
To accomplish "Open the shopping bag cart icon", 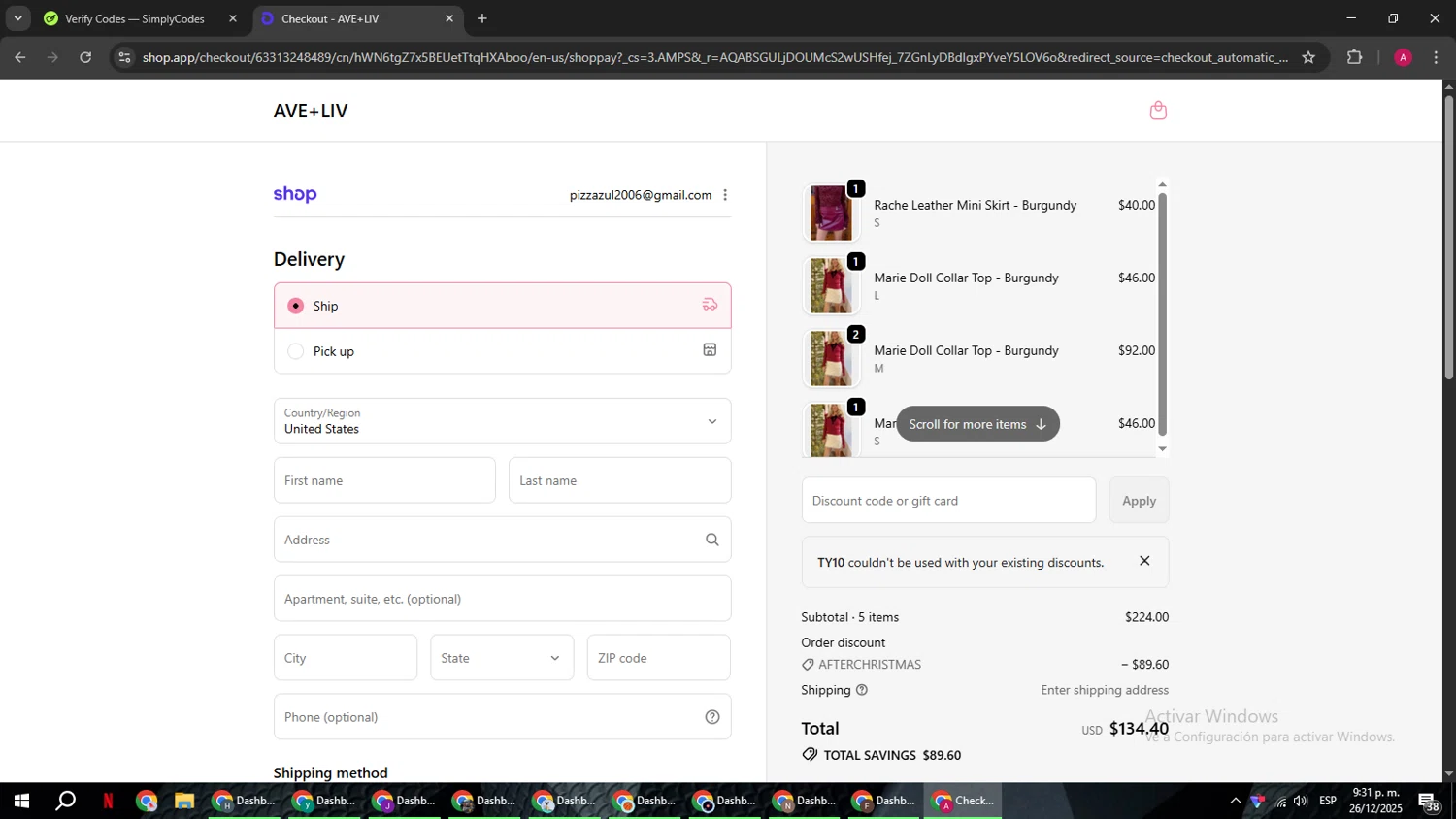I will coord(1158,111).
